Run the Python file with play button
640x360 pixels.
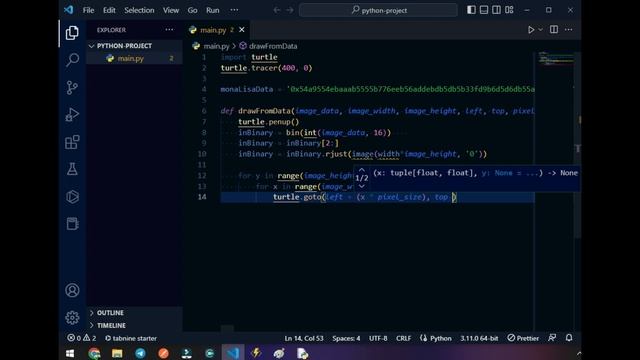[x=531, y=30]
